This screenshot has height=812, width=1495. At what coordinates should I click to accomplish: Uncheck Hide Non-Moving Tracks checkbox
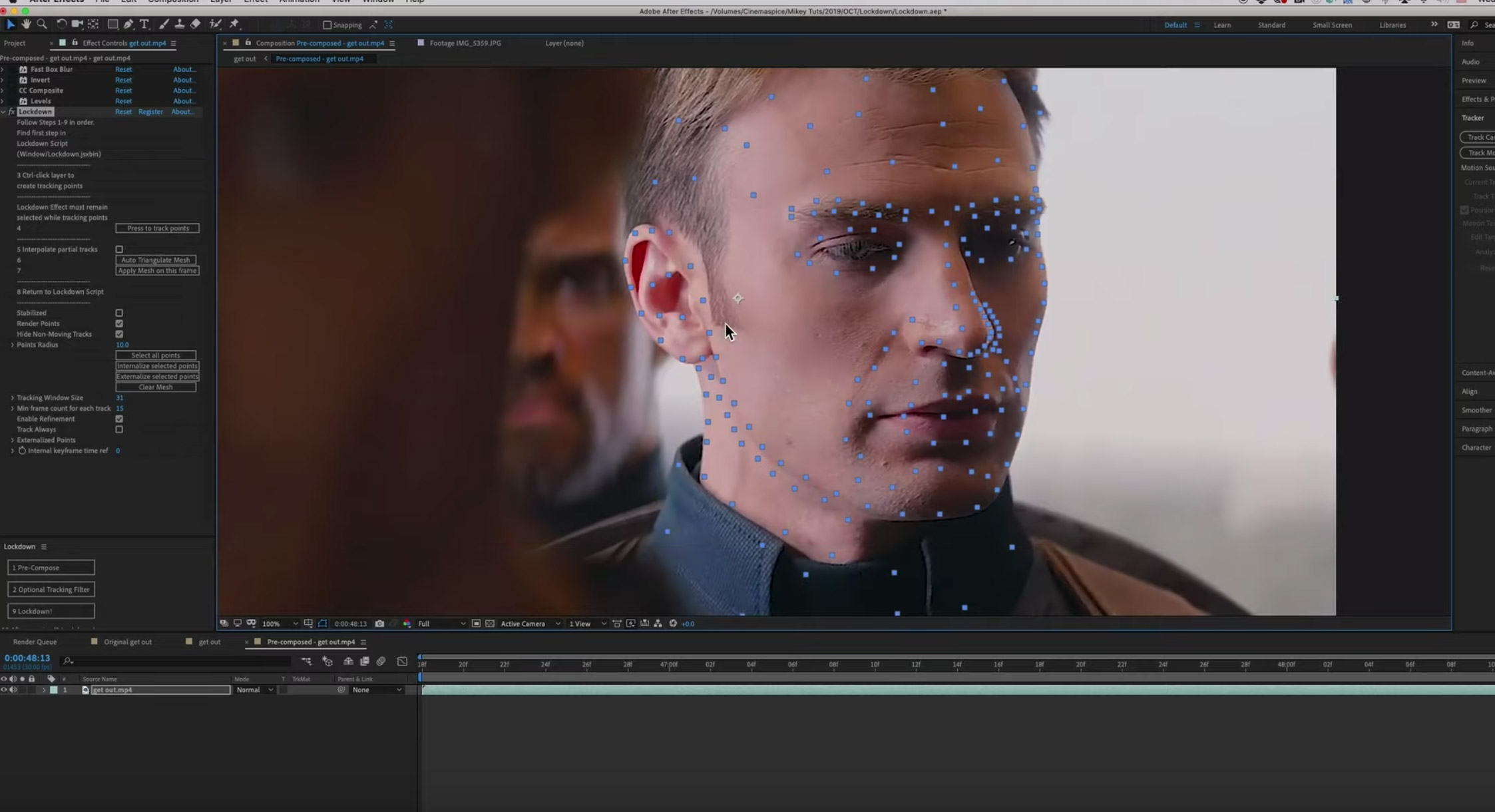119,334
